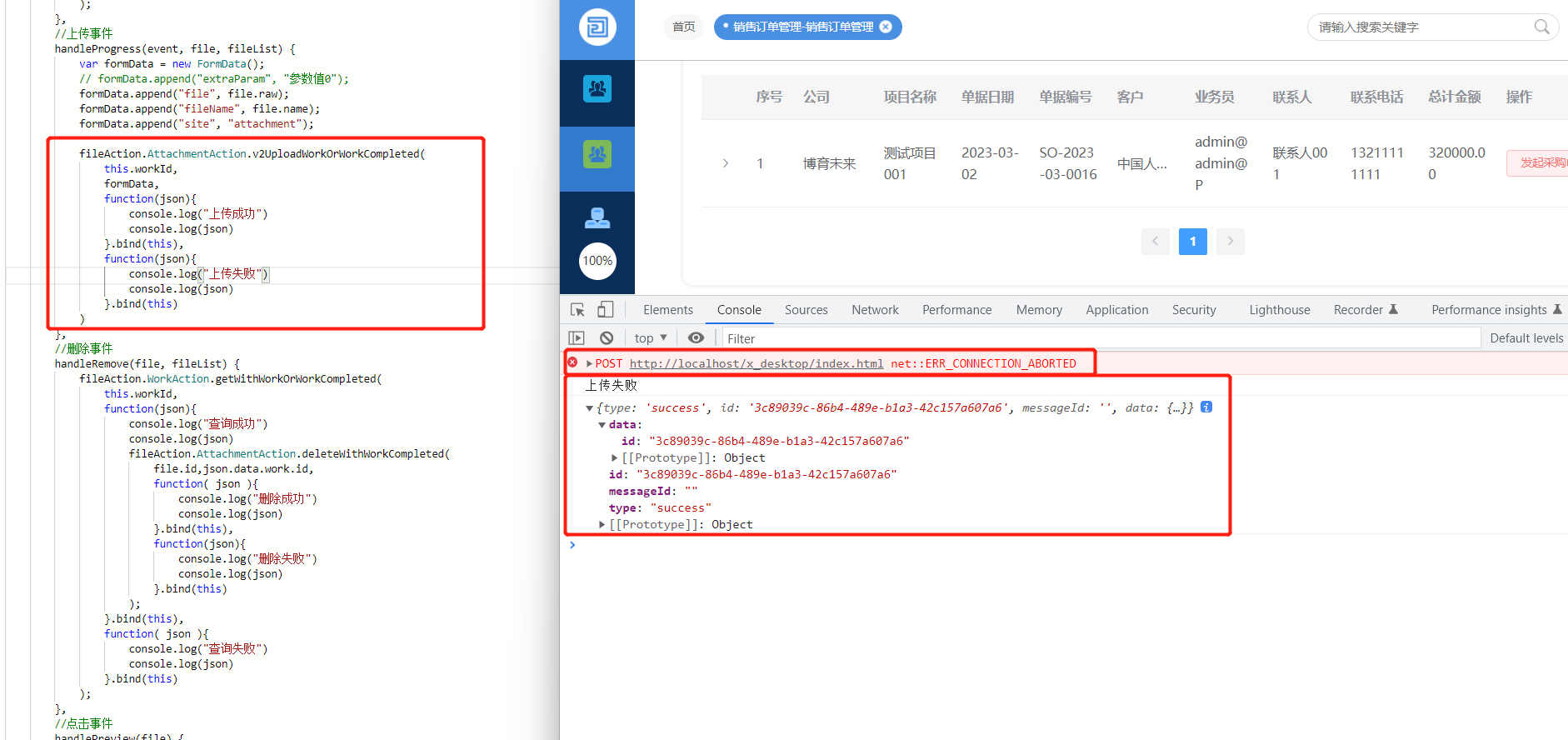Viewport: 1568px width, 740px height.
Task: Show the console sidebar icon
Action: [x=577, y=337]
